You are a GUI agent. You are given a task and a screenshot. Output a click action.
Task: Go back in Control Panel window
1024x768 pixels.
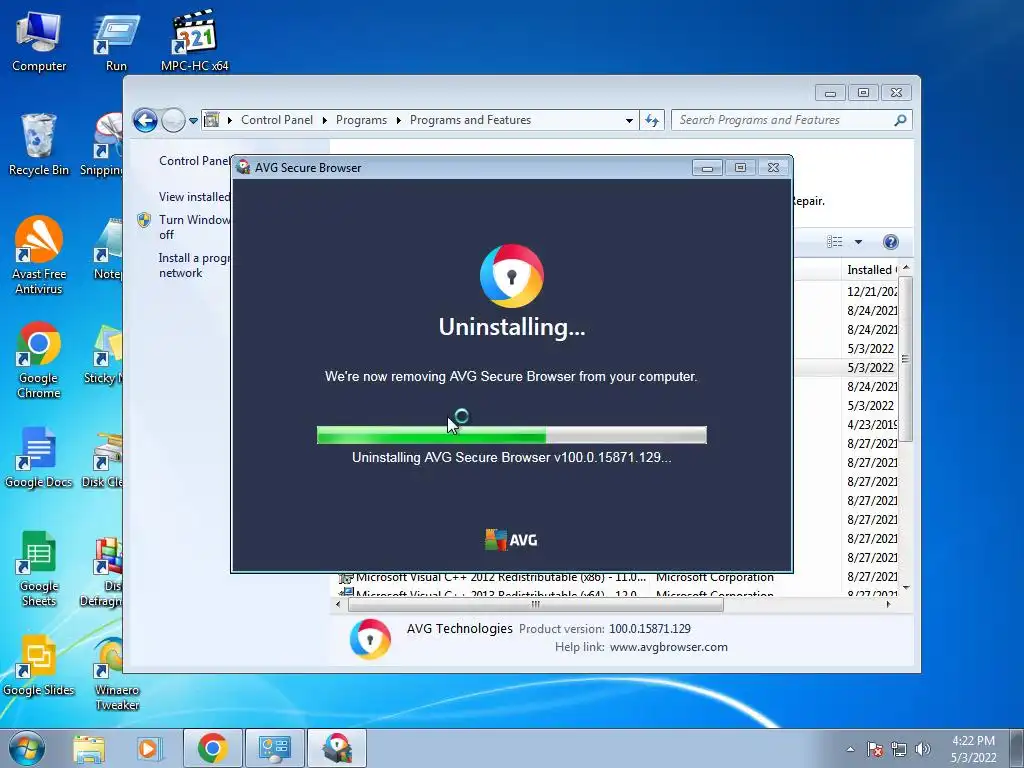(x=145, y=120)
